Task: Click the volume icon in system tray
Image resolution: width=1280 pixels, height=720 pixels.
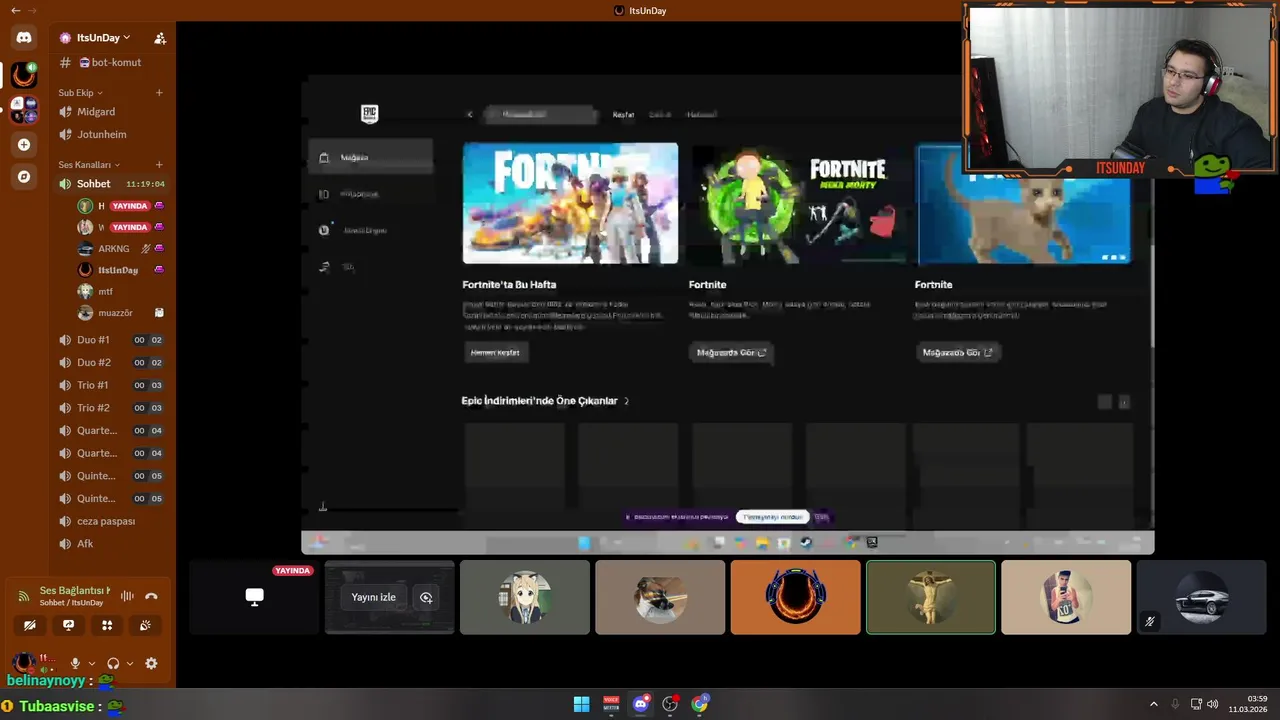Action: point(1213,704)
